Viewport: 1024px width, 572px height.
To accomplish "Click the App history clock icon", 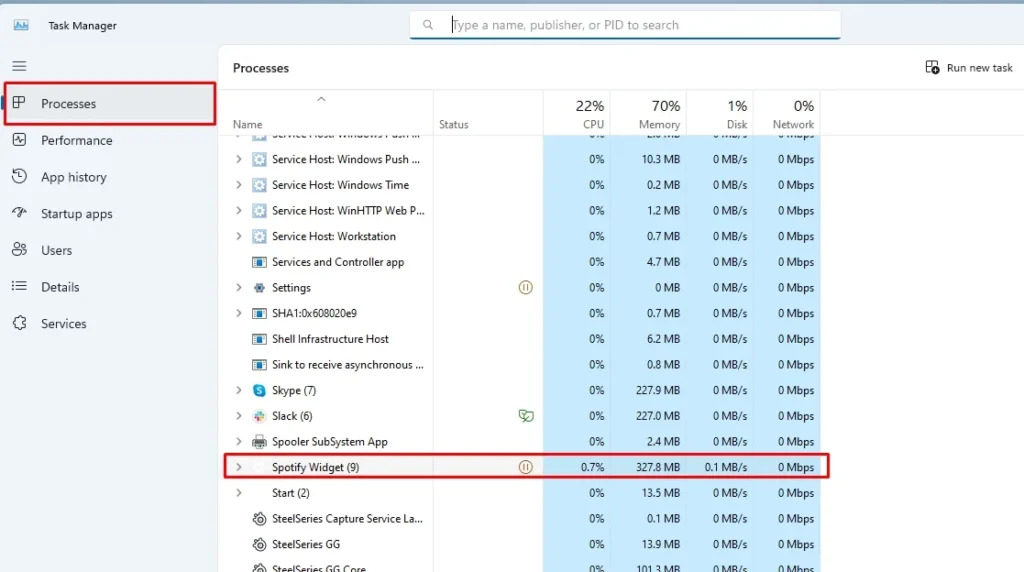I will pos(19,176).
